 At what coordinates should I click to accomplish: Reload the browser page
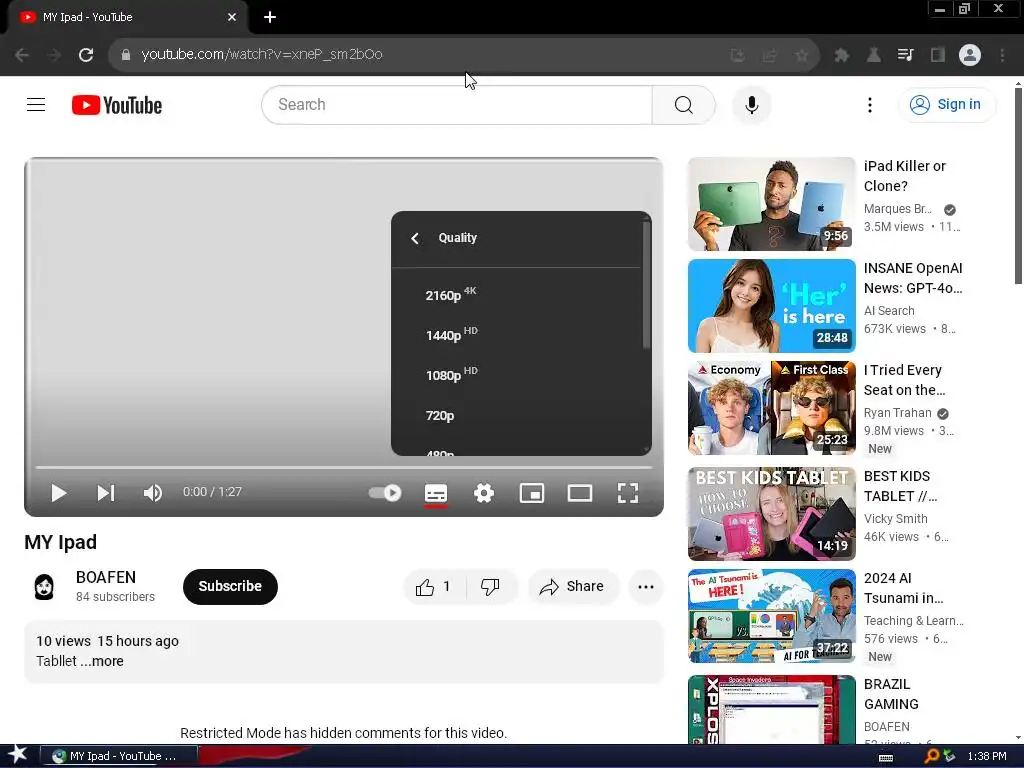86,55
